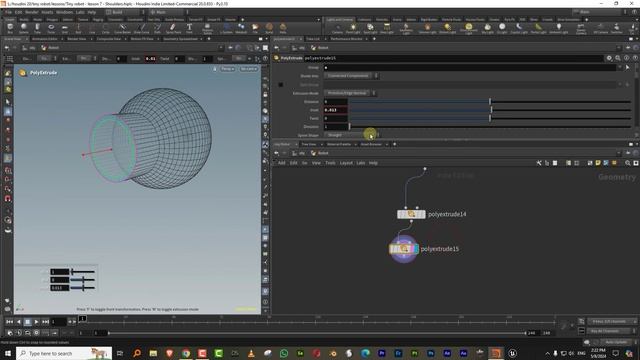Click the polyextrude14 node

coord(411,214)
